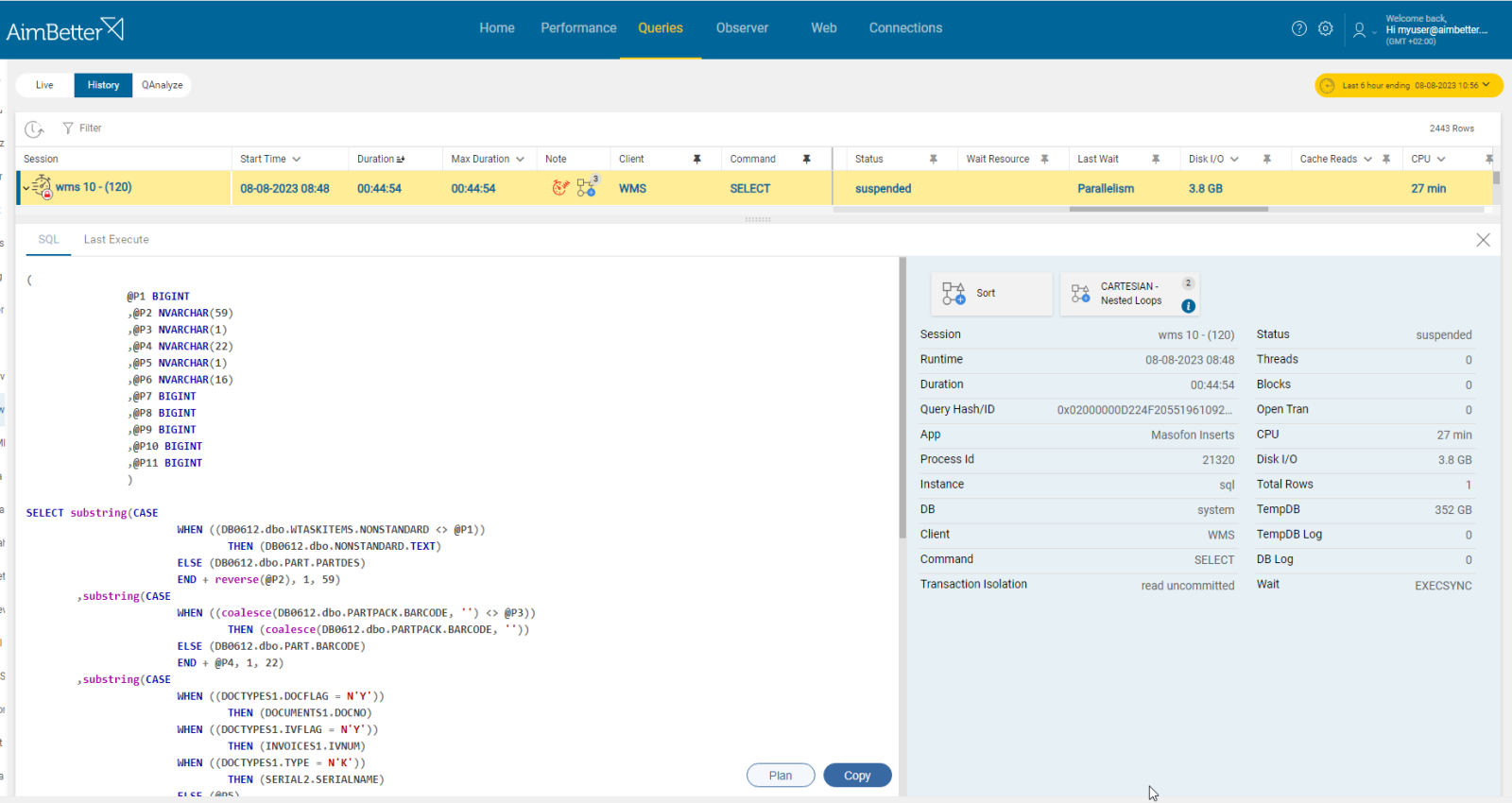This screenshot has height=803, width=1512.
Task: Click the 352 GB TempDB value
Action: click(x=1453, y=510)
